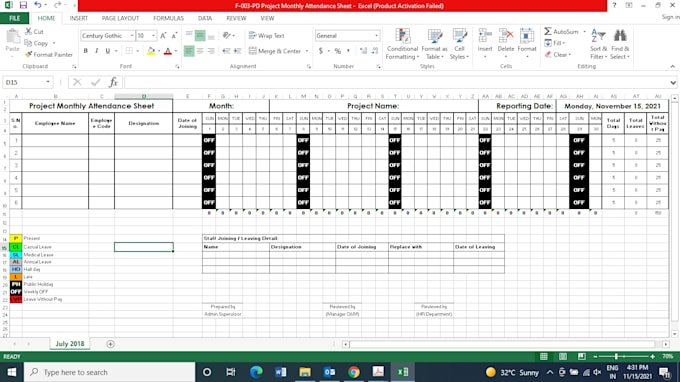Decrease font size with the smaller A icon
This screenshot has height=382, width=680.
(x=174, y=36)
